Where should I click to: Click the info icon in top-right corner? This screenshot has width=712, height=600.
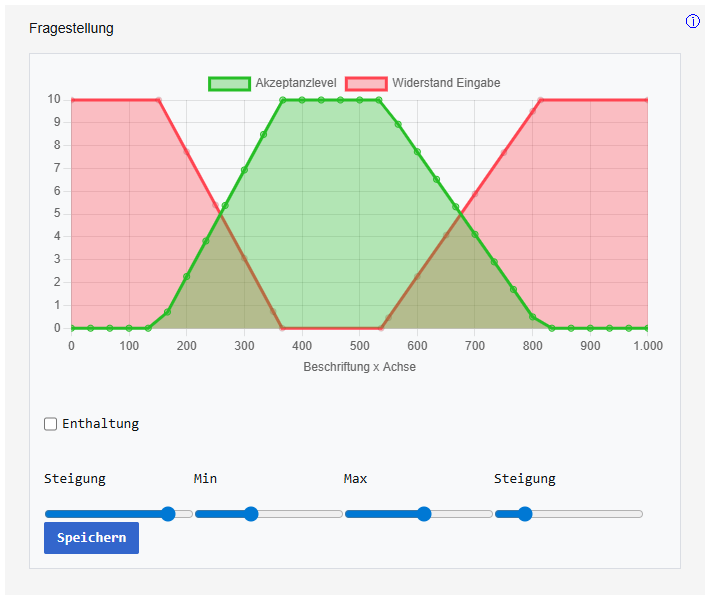(693, 22)
